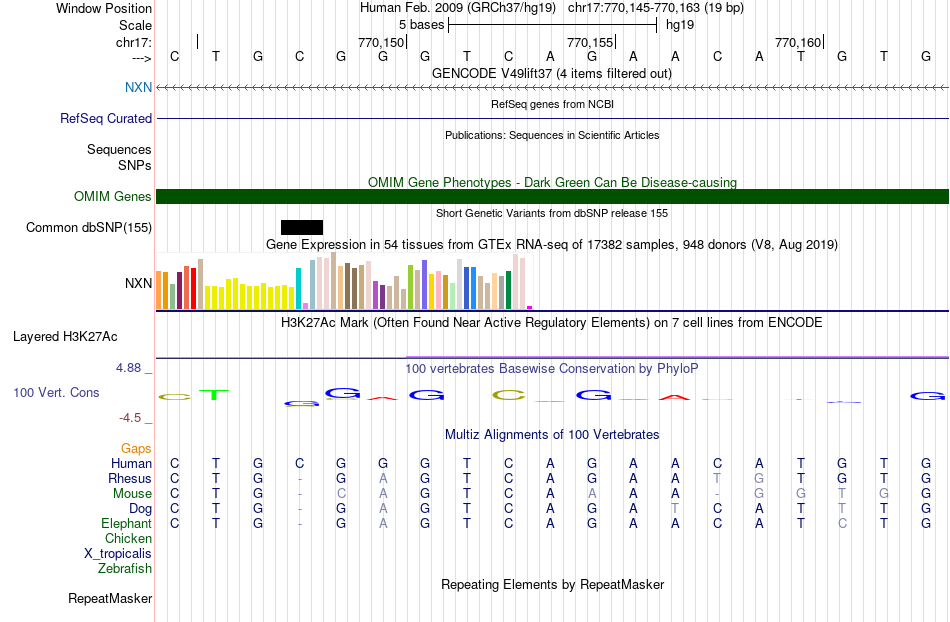Click the 4.88 conservation maximum value
Viewport: 950px width, 622px height.
pos(128,368)
